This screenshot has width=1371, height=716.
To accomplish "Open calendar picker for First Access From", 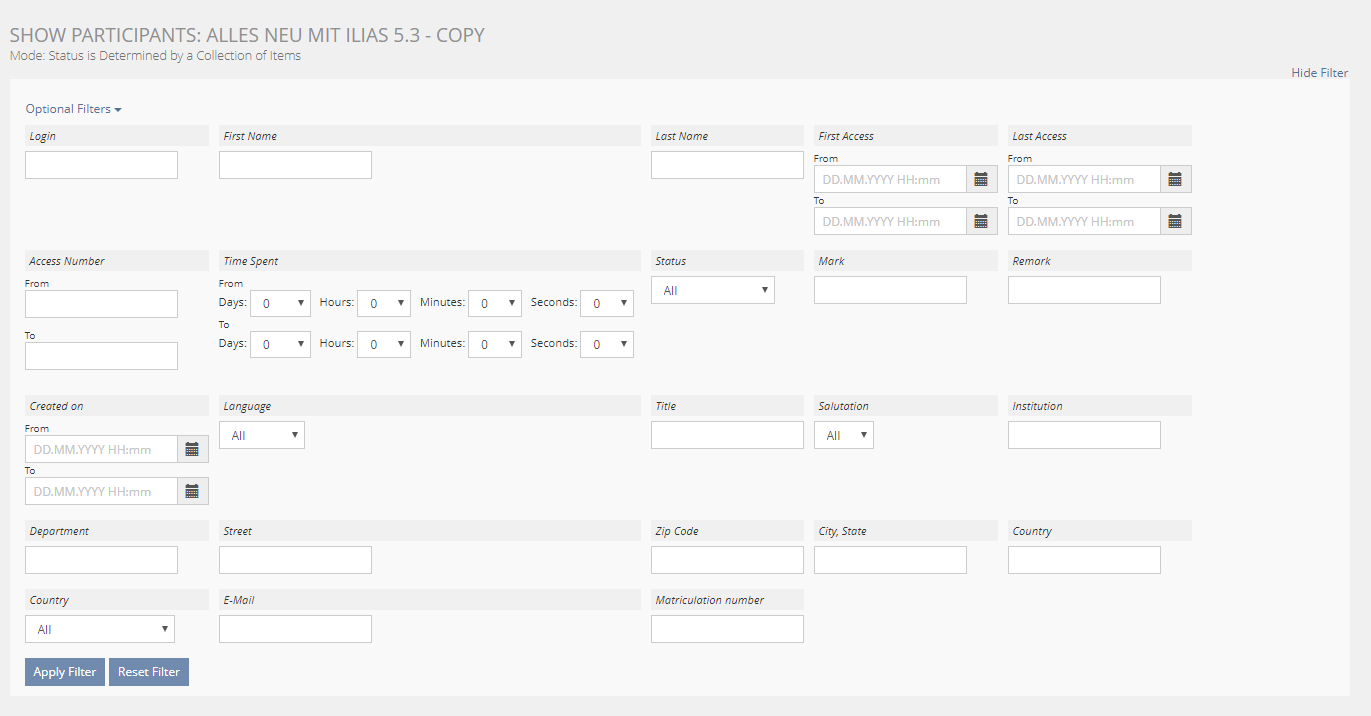I will coord(981,179).
